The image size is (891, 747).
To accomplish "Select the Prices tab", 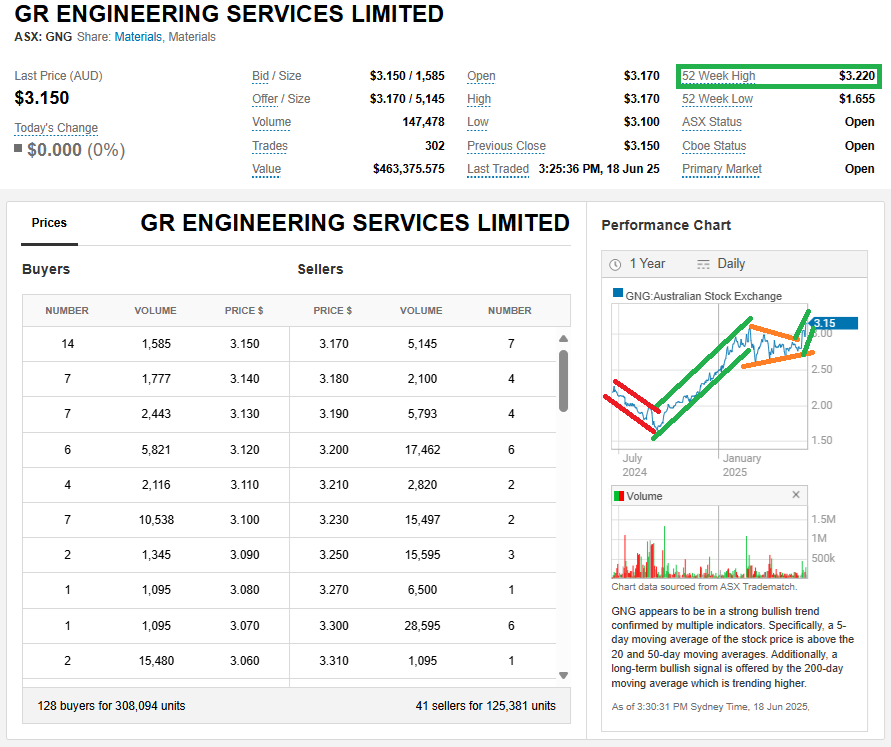I will [49, 223].
